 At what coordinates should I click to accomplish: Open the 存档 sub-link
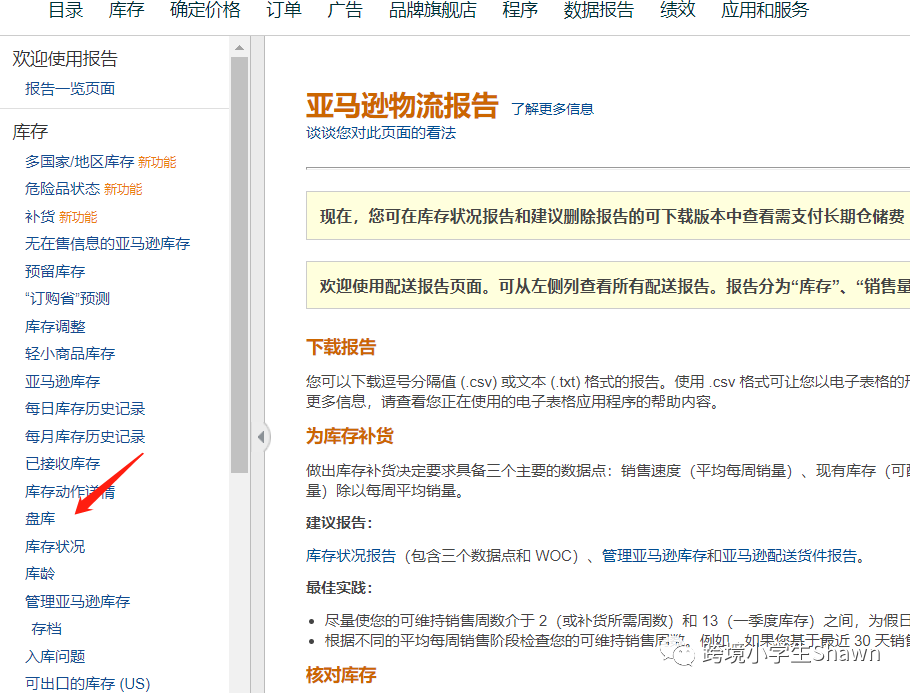click(46, 629)
